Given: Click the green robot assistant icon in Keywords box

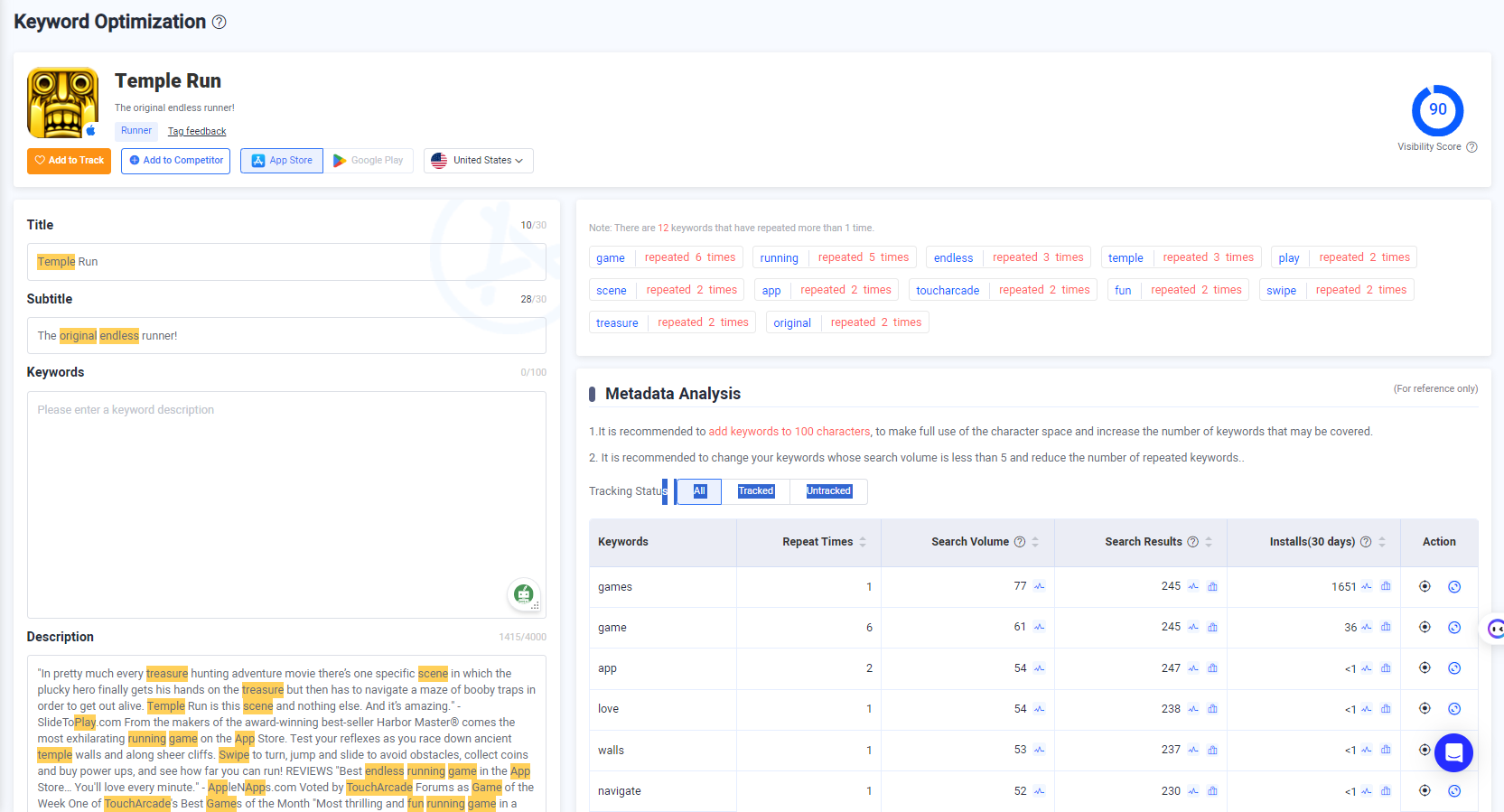Looking at the screenshot, I should coord(524,593).
